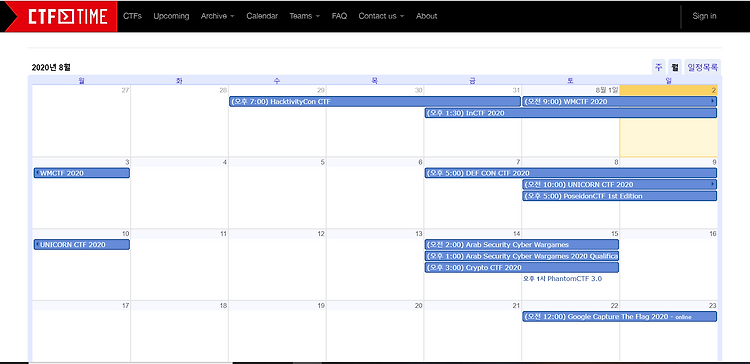The height and width of the screenshot is (364, 750).
Task: Open the HacktivityCon CTF event
Action: 375,101
